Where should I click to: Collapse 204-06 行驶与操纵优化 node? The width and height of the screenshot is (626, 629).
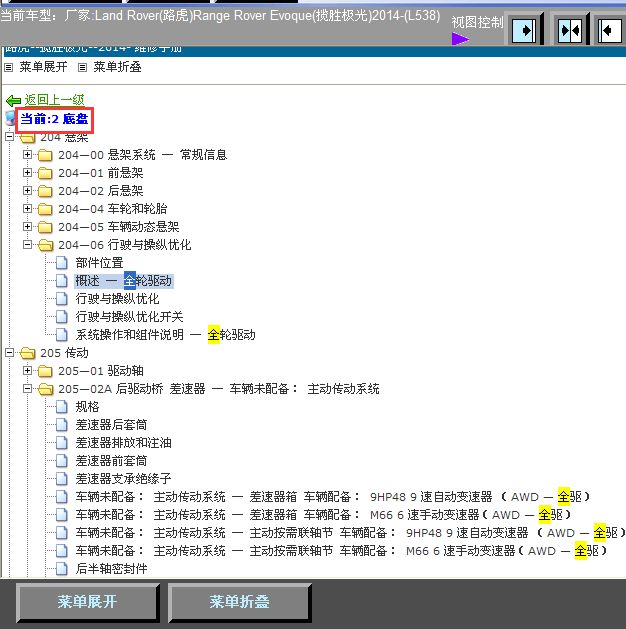27,244
